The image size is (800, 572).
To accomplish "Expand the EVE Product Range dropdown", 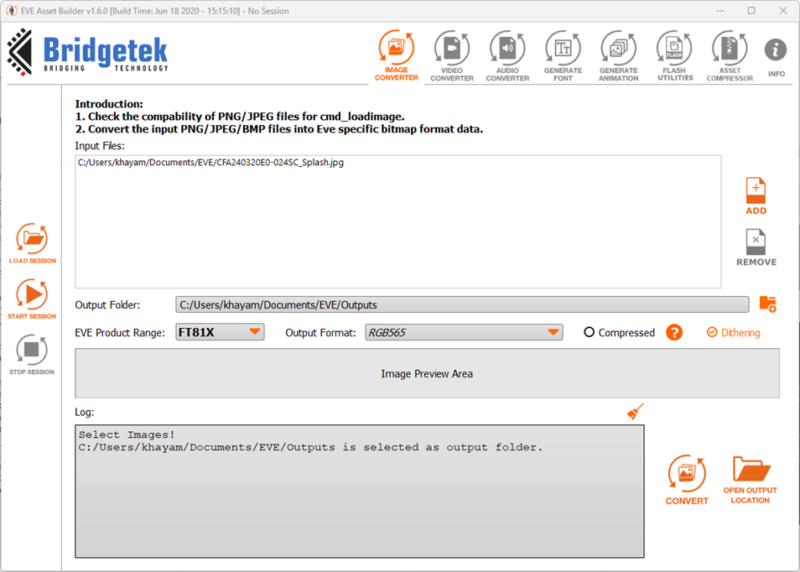I will click(x=220, y=332).
